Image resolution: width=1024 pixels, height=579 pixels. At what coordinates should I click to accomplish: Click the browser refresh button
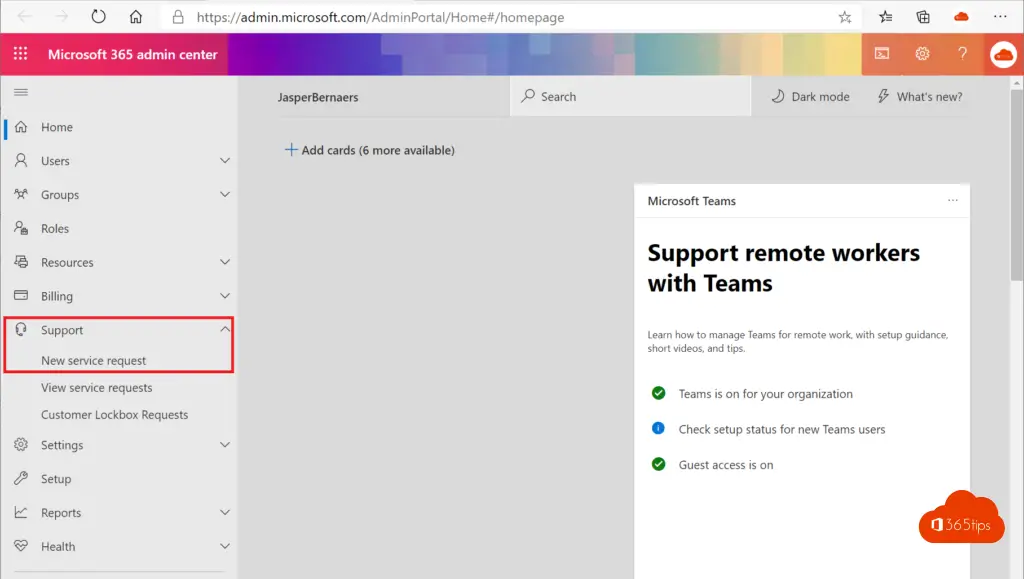(98, 17)
